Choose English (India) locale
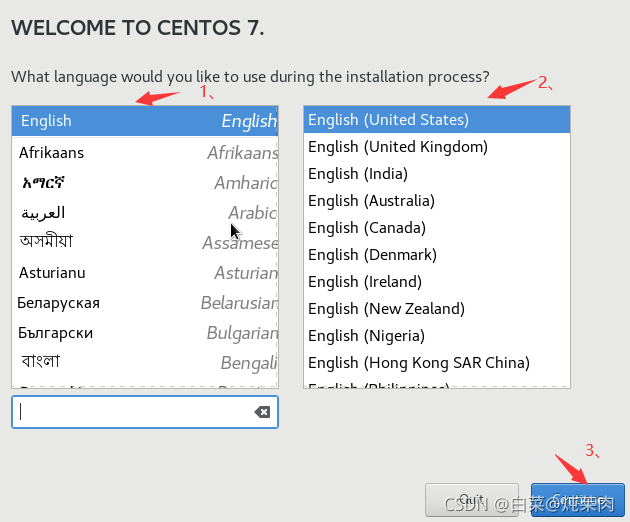The height and width of the screenshot is (522, 630). click(x=437, y=174)
